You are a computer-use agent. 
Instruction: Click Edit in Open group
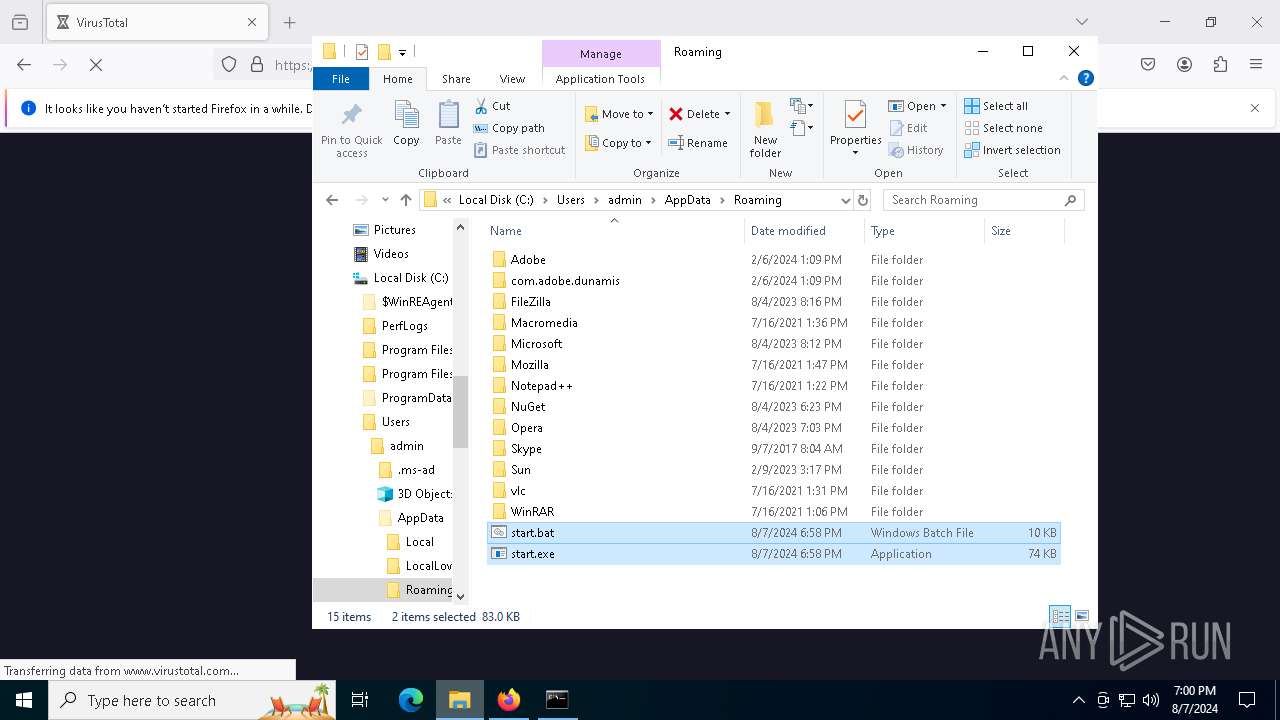908,128
